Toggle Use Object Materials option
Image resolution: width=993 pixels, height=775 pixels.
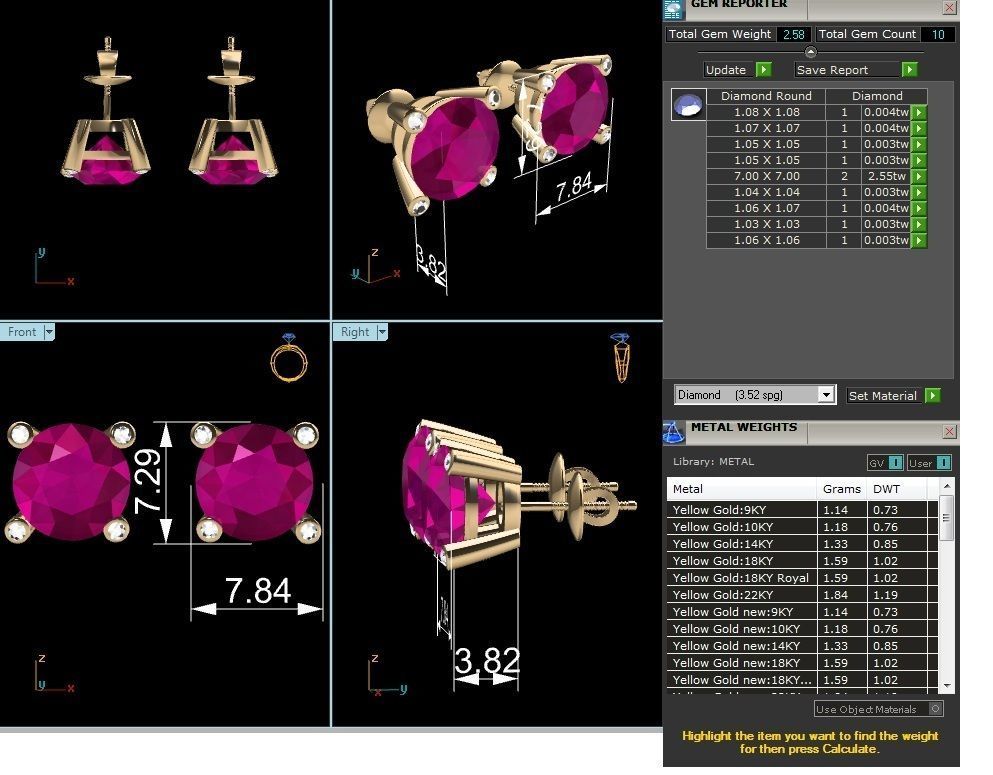click(x=878, y=709)
